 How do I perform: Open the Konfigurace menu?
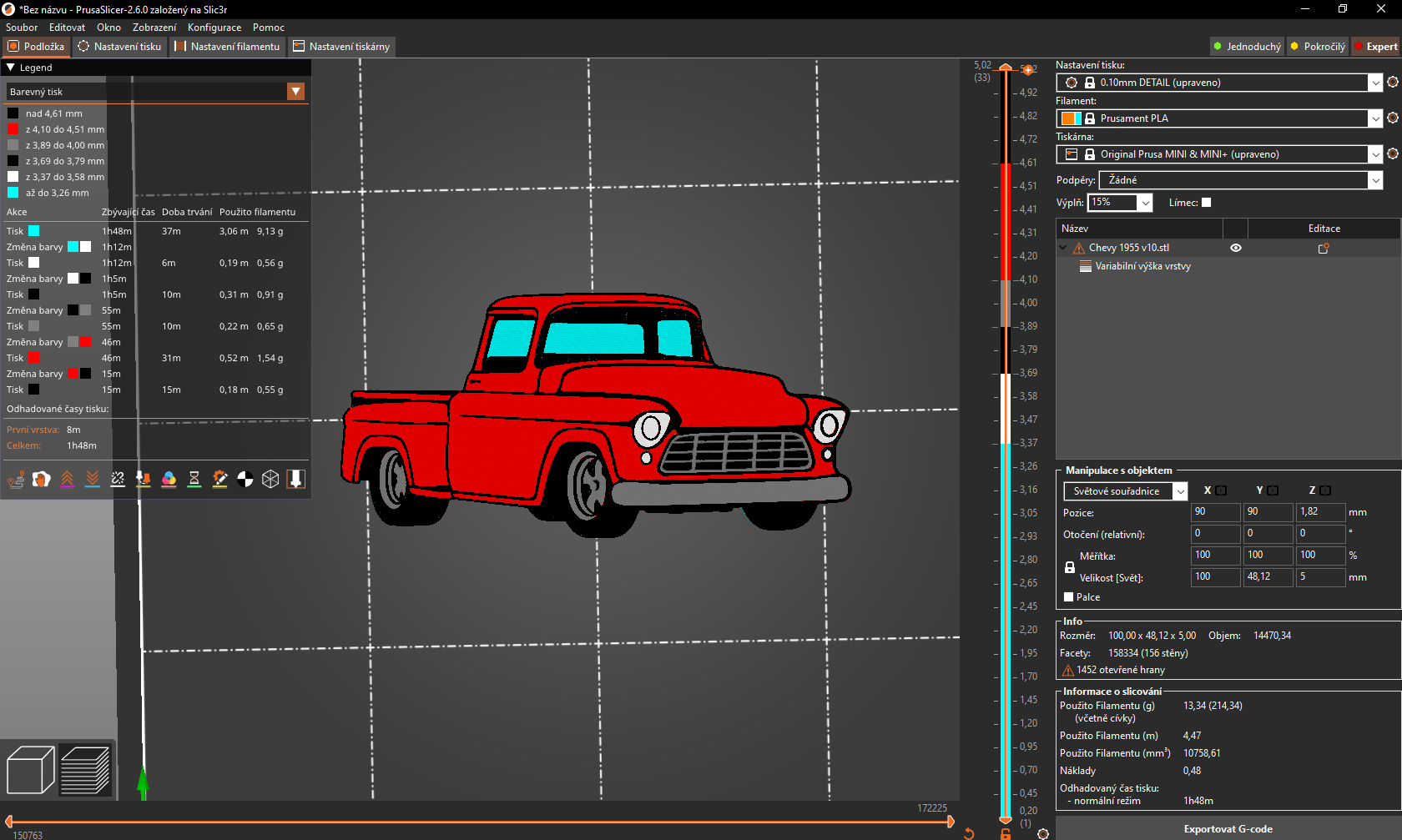[x=214, y=28]
